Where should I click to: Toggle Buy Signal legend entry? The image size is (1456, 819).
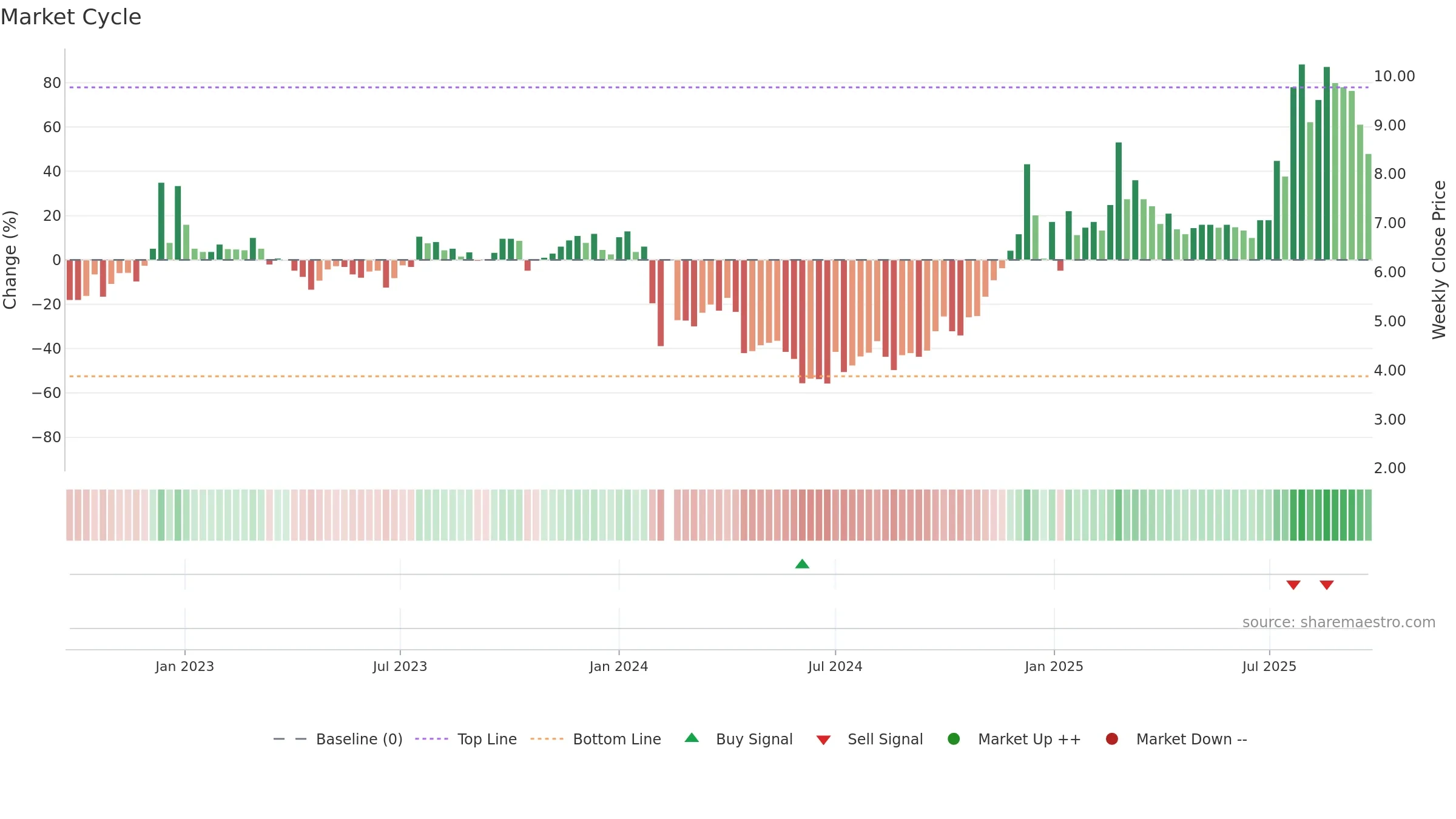pos(738,739)
